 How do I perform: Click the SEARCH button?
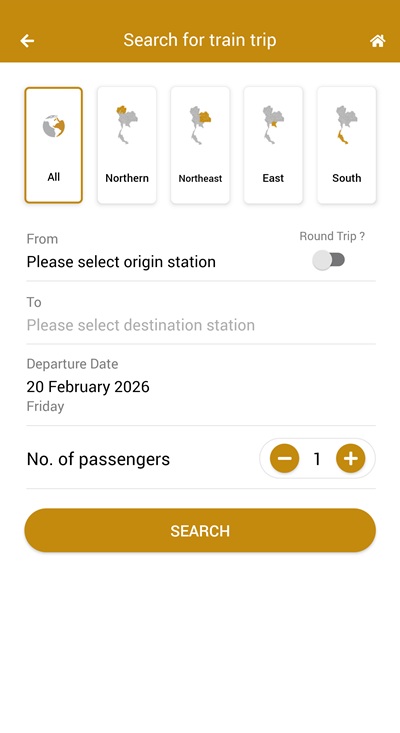coord(200,531)
